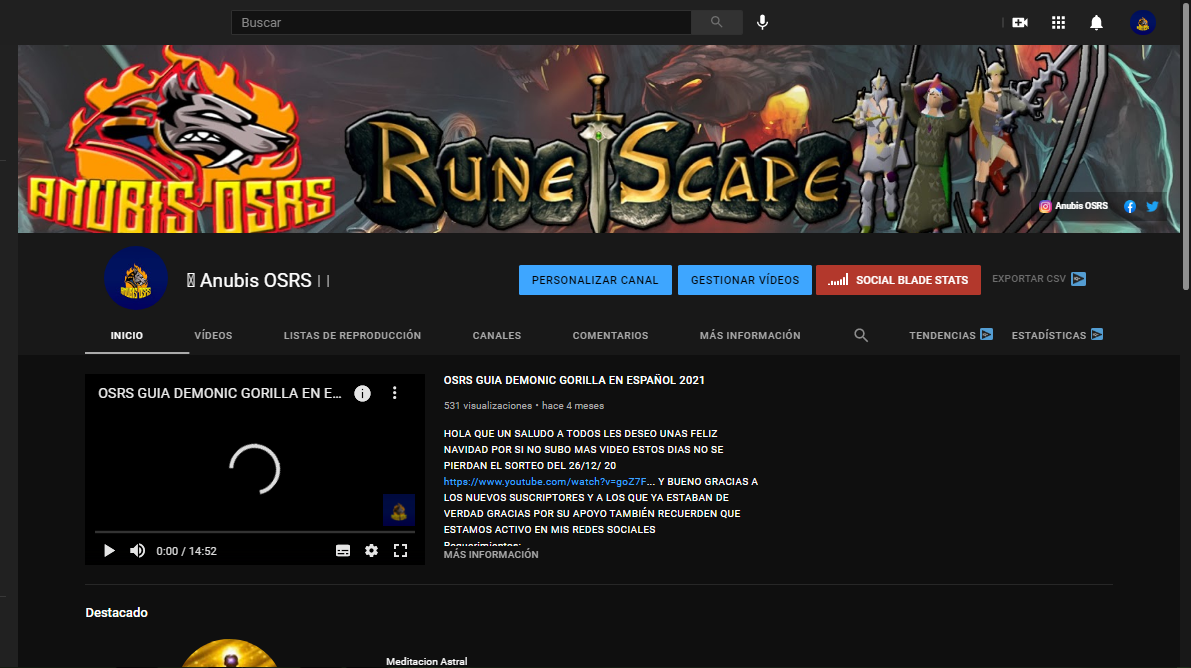Viewport: 1191px width, 668px height.
Task: Open Tendencias tab
Action: pos(950,335)
